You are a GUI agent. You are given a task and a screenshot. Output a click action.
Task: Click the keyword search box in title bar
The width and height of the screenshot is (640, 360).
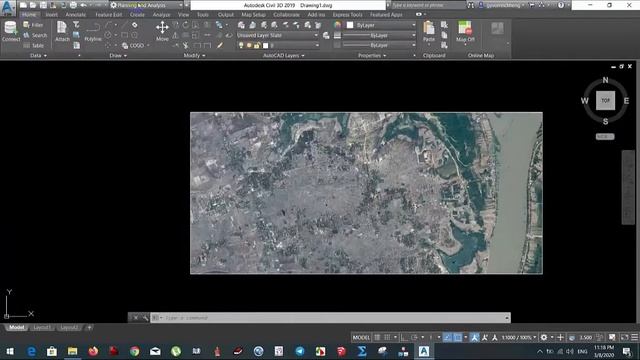tap(429, 5)
